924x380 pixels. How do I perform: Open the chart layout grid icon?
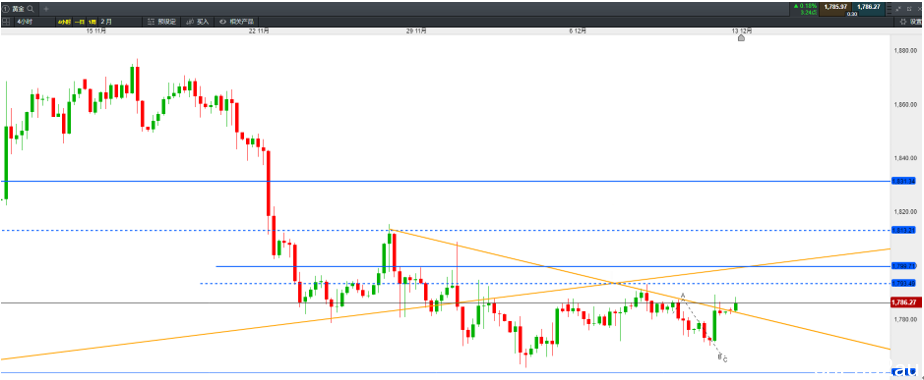pyautogui.click(x=6, y=21)
